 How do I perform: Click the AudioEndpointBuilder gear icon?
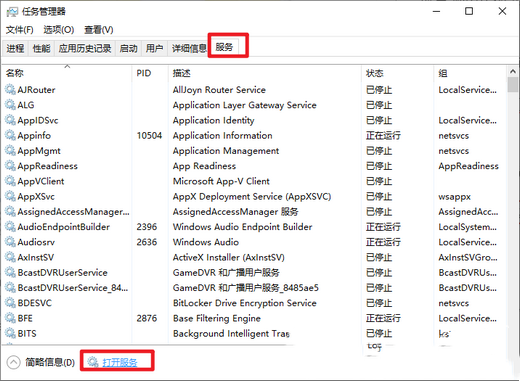(x=10, y=227)
